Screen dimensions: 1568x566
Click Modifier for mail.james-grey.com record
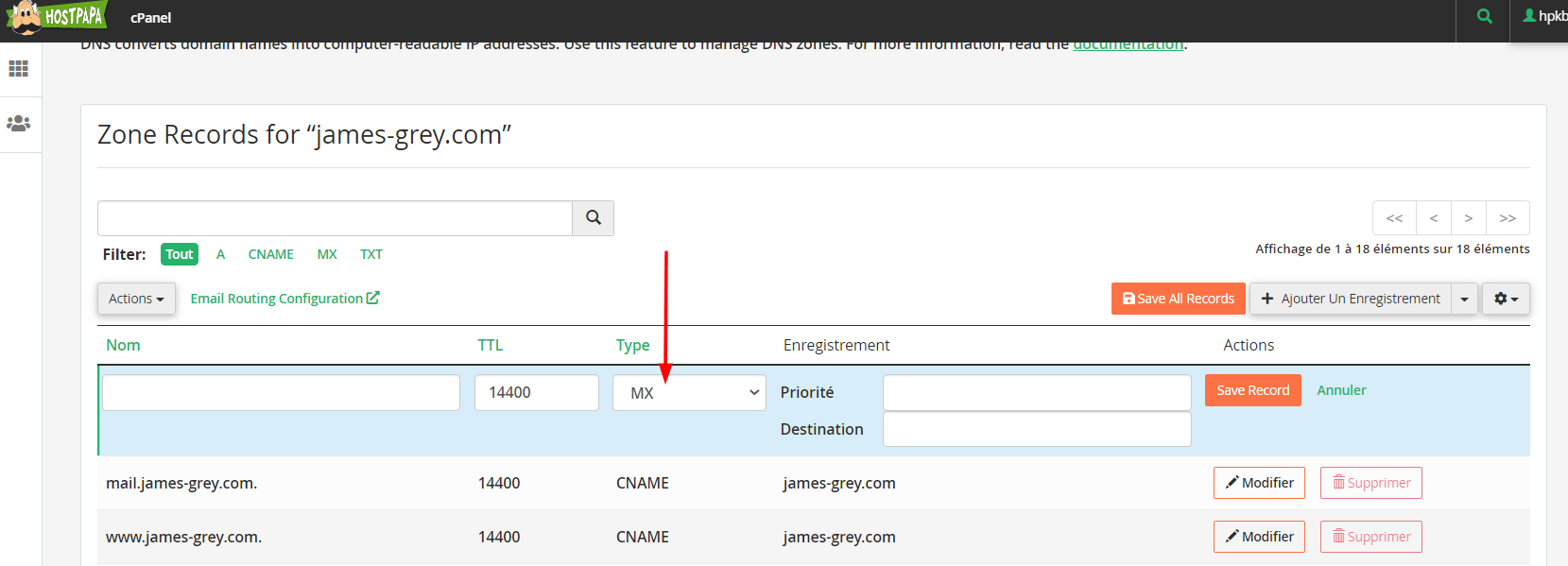(1259, 483)
